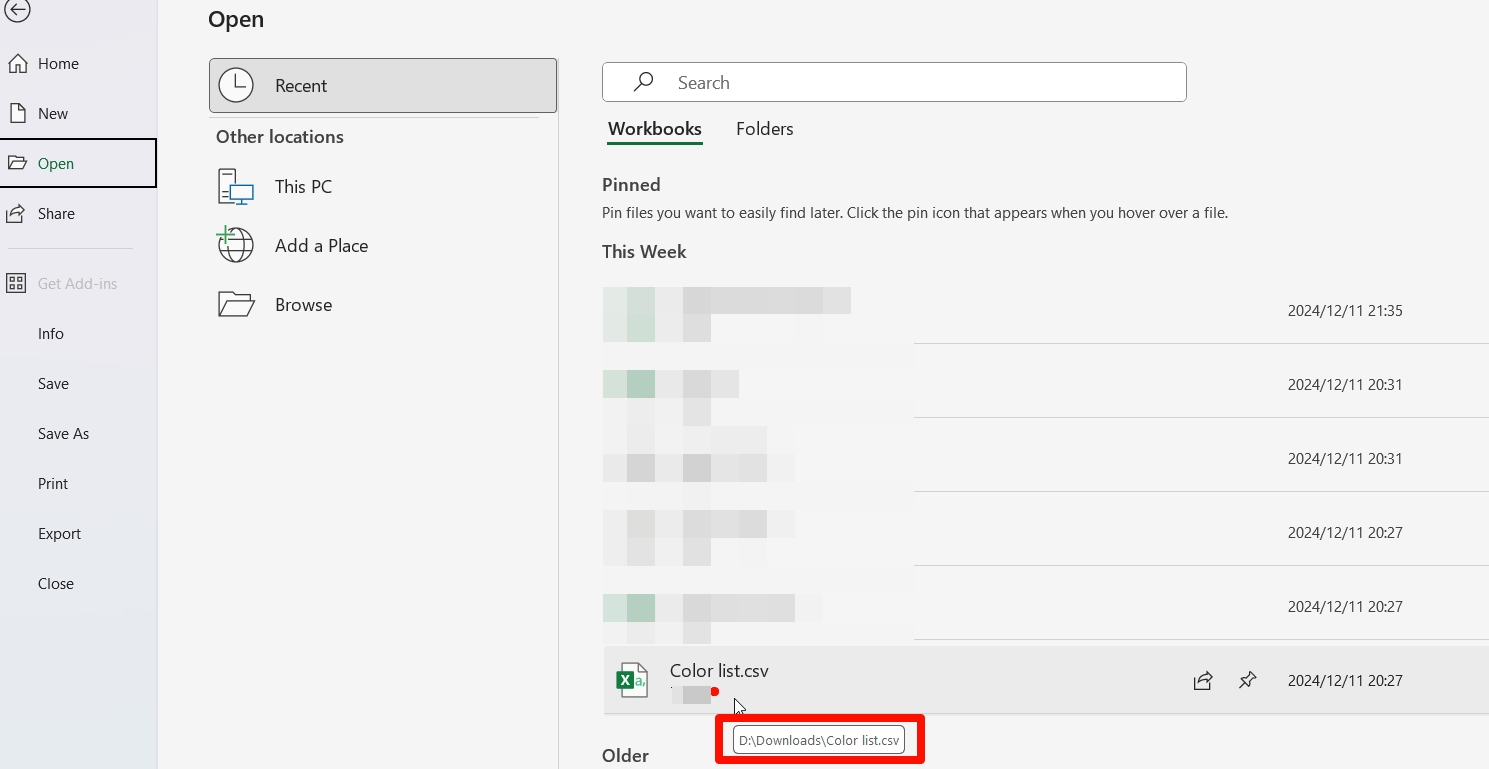
Task: Click the Recent clock icon
Action: [x=236, y=86]
